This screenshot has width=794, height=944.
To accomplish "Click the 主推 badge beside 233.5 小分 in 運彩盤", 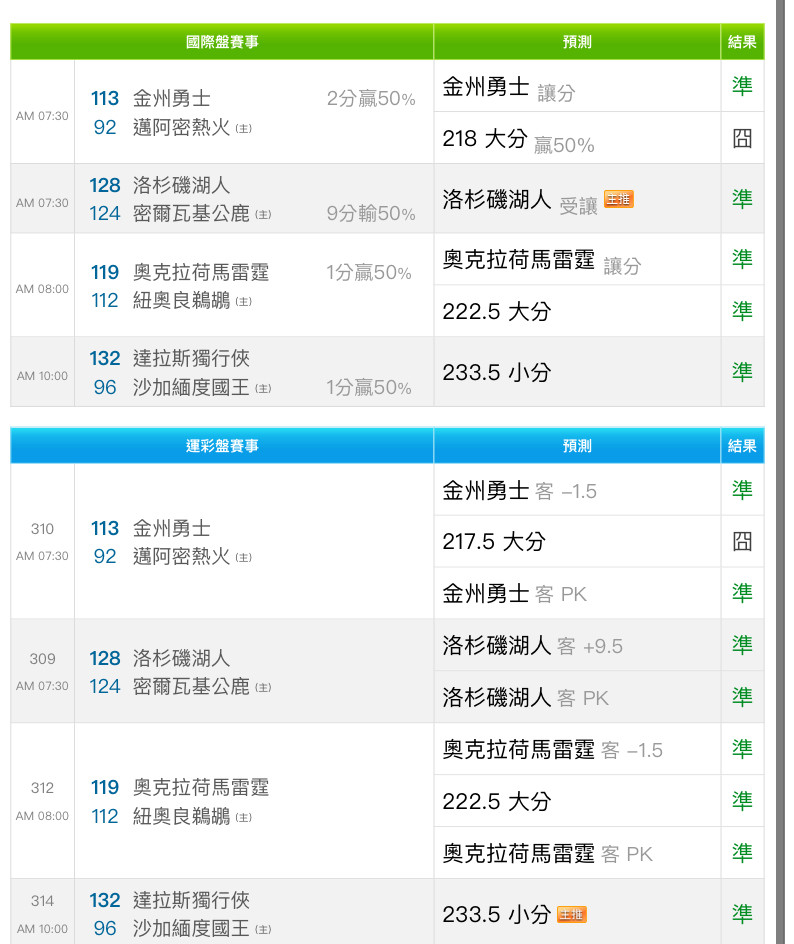I will pyautogui.click(x=571, y=914).
